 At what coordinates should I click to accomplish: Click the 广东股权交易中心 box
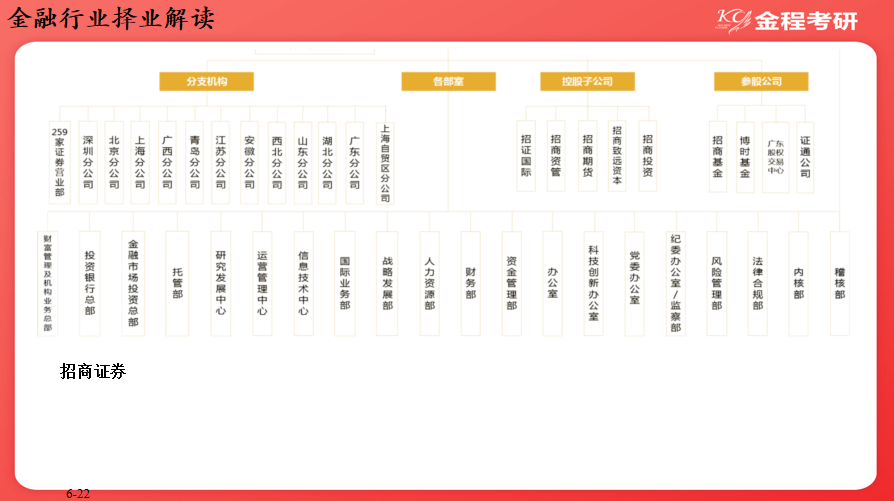coord(775,157)
